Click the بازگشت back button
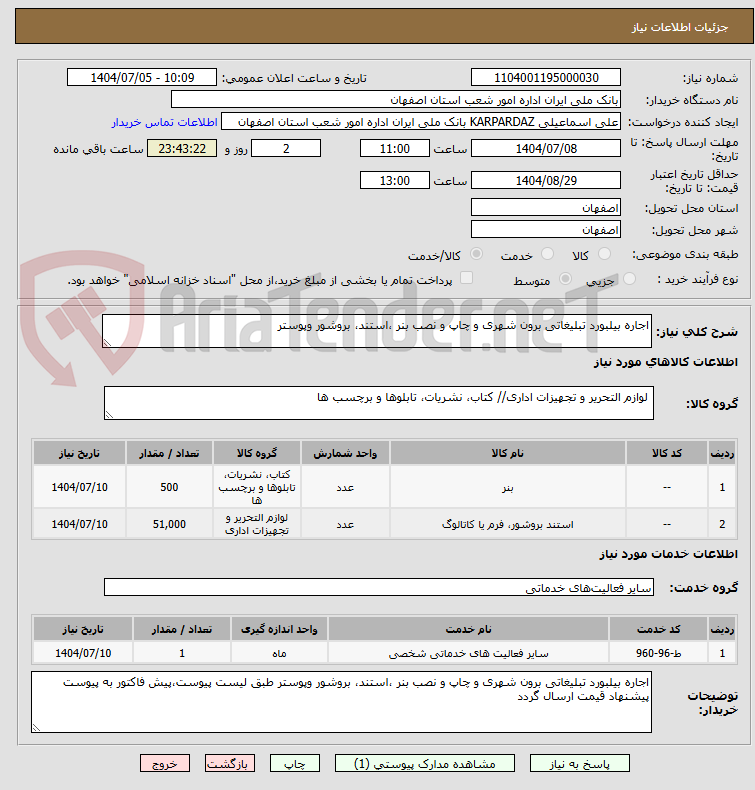Viewport: 755px width, 790px height. click(230, 764)
